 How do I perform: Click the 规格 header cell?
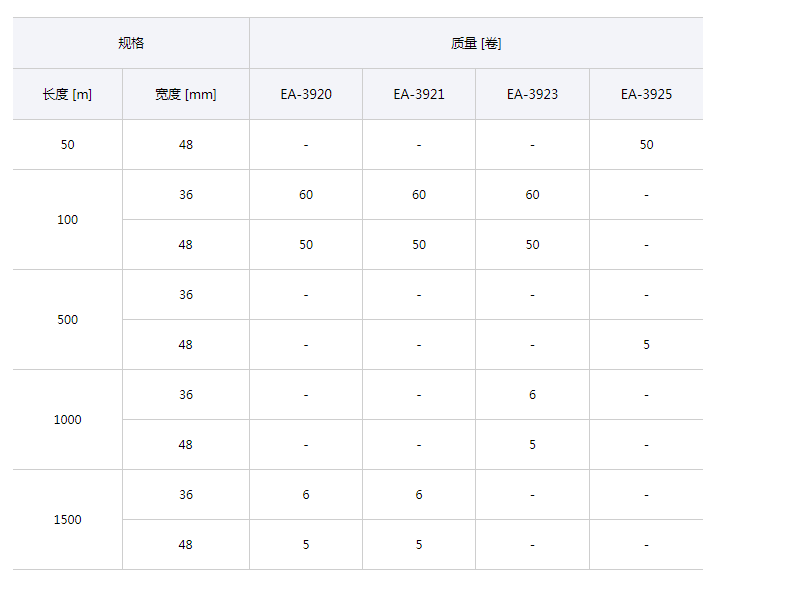tap(131, 43)
